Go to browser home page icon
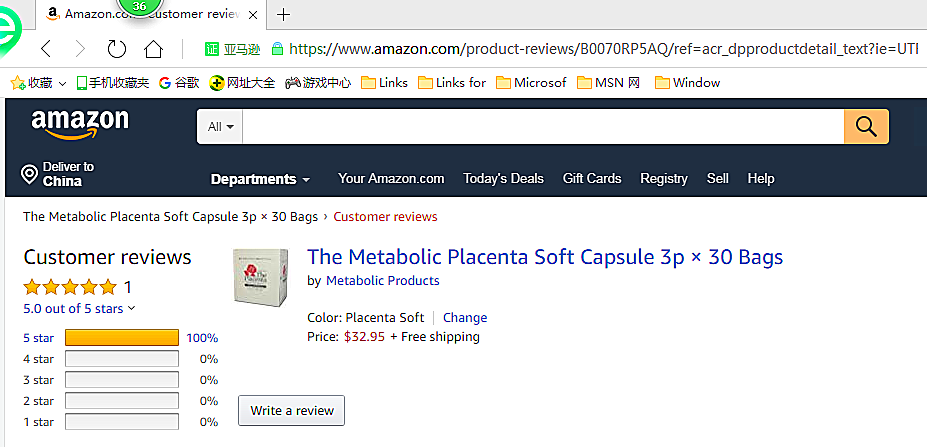 click(x=153, y=48)
